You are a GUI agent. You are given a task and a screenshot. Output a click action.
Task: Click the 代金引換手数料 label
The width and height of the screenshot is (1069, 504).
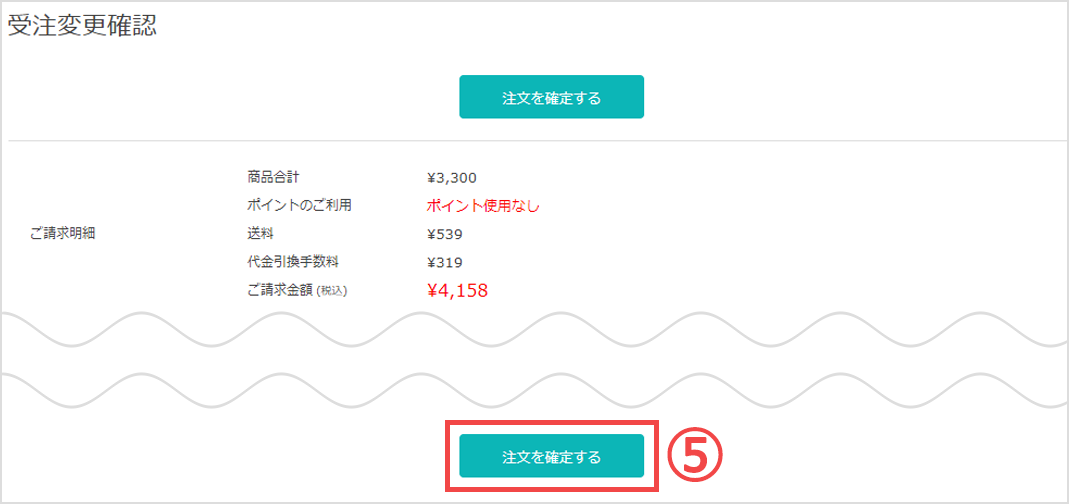293,261
